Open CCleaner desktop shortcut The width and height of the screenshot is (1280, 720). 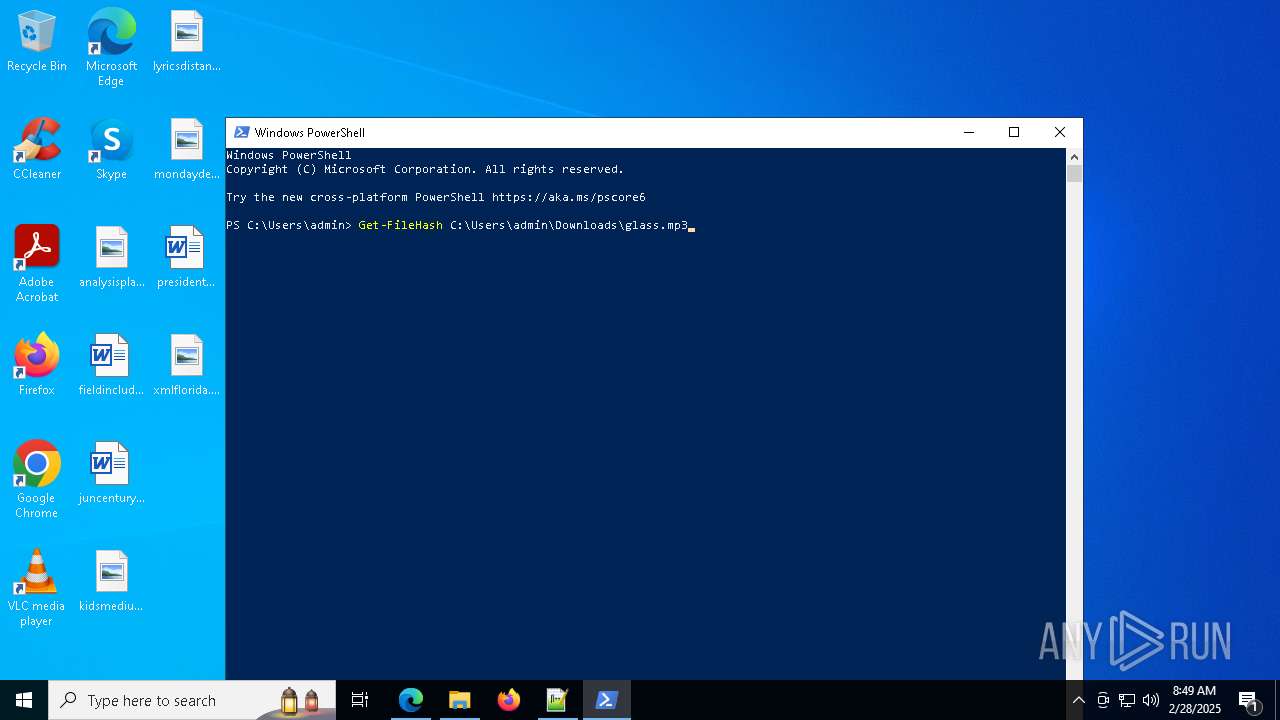coord(37,150)
